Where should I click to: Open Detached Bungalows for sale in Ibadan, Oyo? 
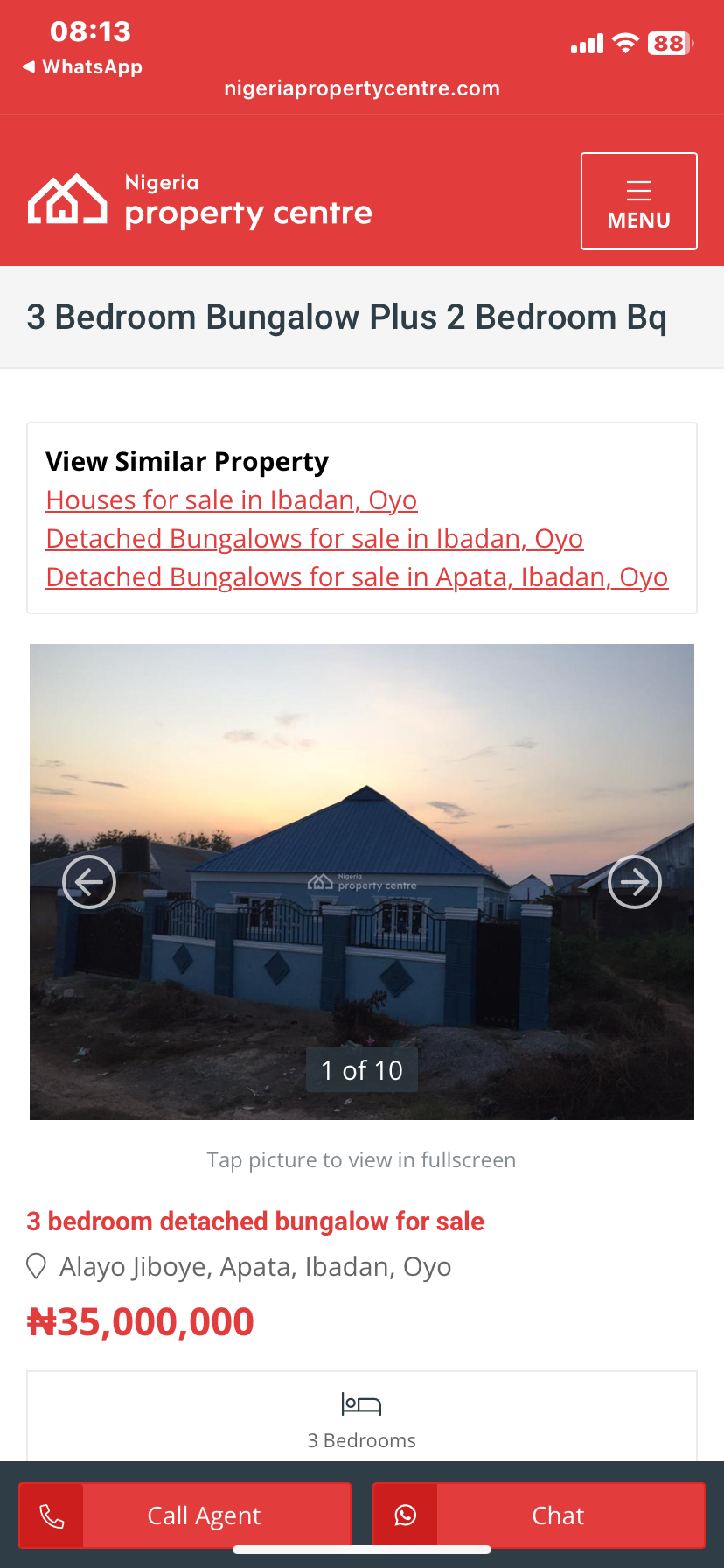click(315, 538)
